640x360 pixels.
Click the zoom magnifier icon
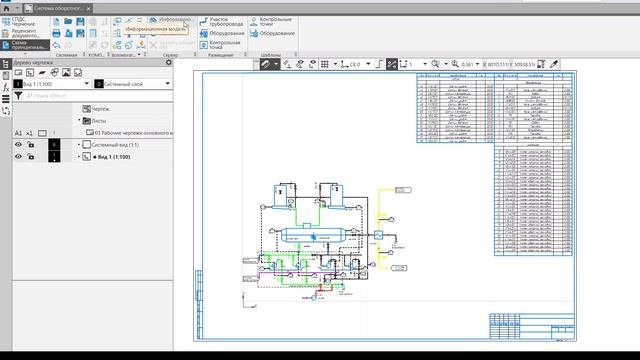point(436,64)
